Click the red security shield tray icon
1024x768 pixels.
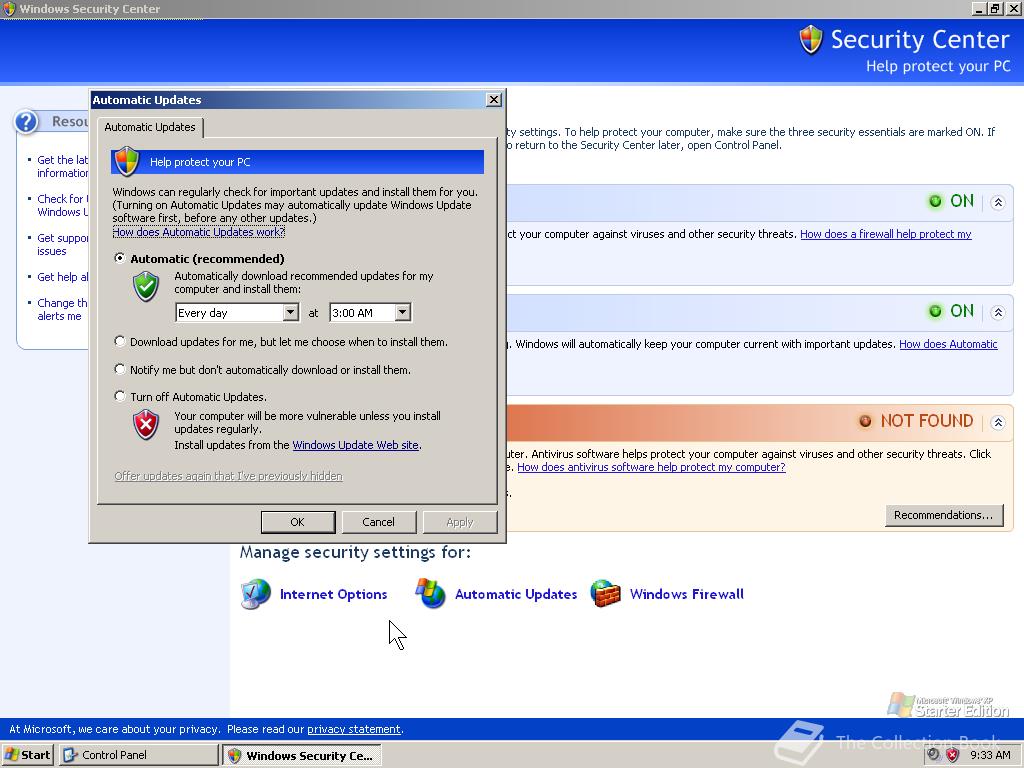tap(953, 755)
